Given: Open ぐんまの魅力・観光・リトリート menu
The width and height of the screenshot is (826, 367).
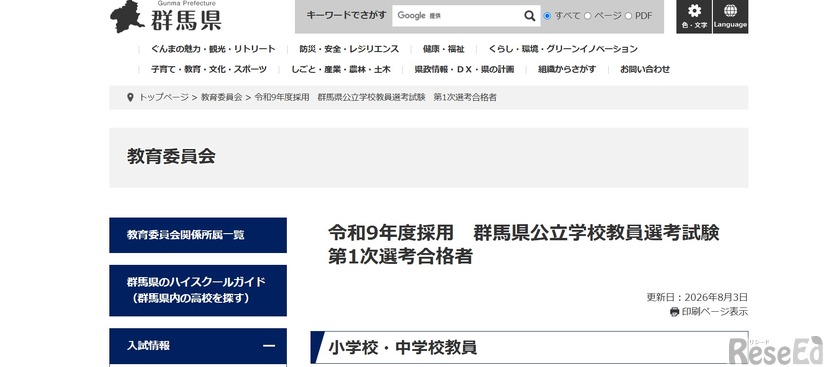Looking at the screenshot, I should tap(213, 49).
